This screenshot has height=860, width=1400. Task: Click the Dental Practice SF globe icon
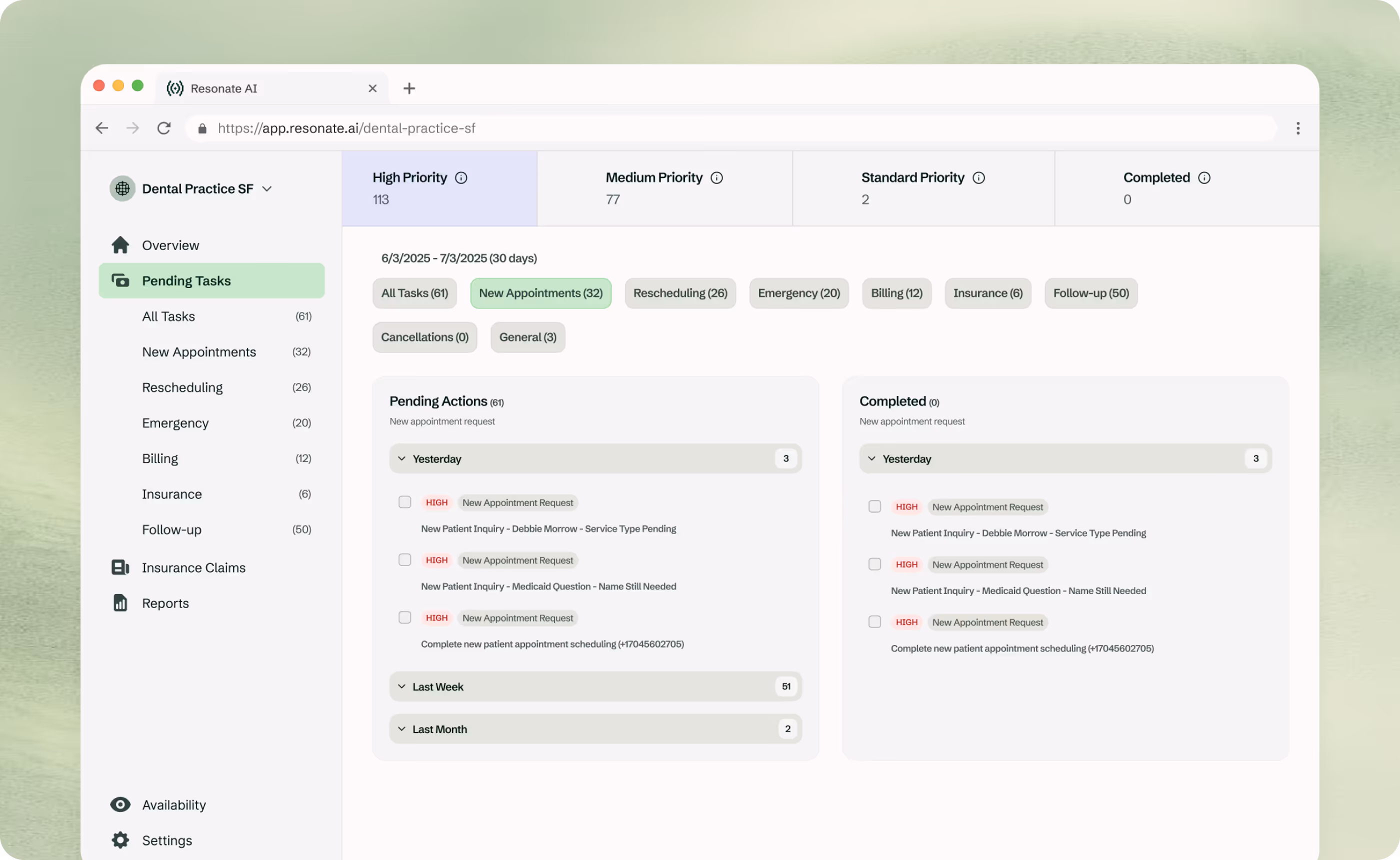pyautogui.click(x=122, y=188)
